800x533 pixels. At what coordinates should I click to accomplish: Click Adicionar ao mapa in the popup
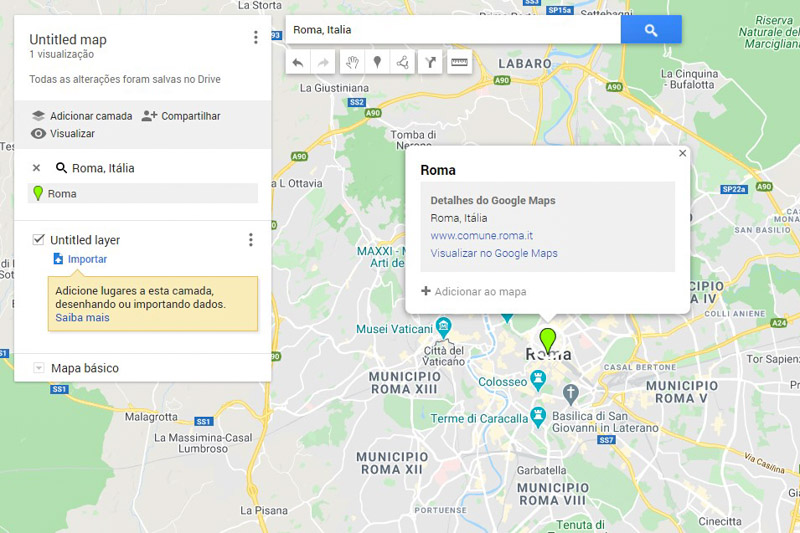[x=473, y=291]
